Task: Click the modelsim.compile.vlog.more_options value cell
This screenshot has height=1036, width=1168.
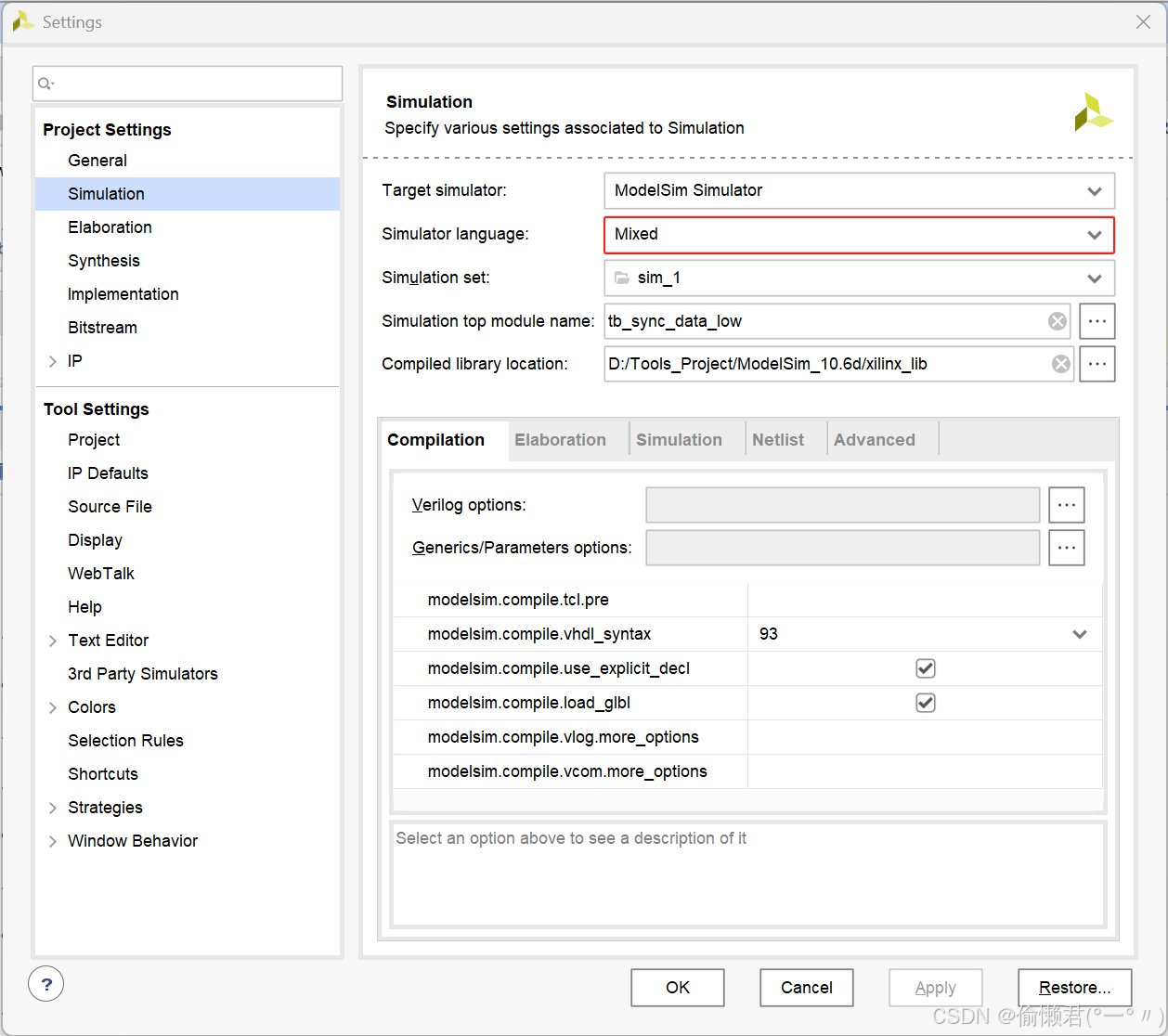Action: tap(925, 737)
